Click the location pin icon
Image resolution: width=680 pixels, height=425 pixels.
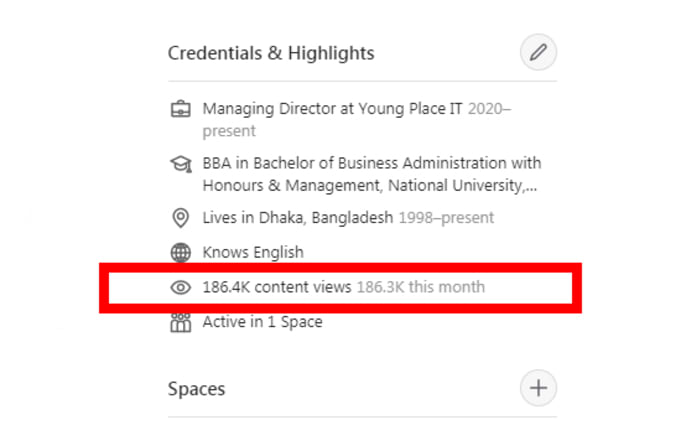tap(180, 218)
